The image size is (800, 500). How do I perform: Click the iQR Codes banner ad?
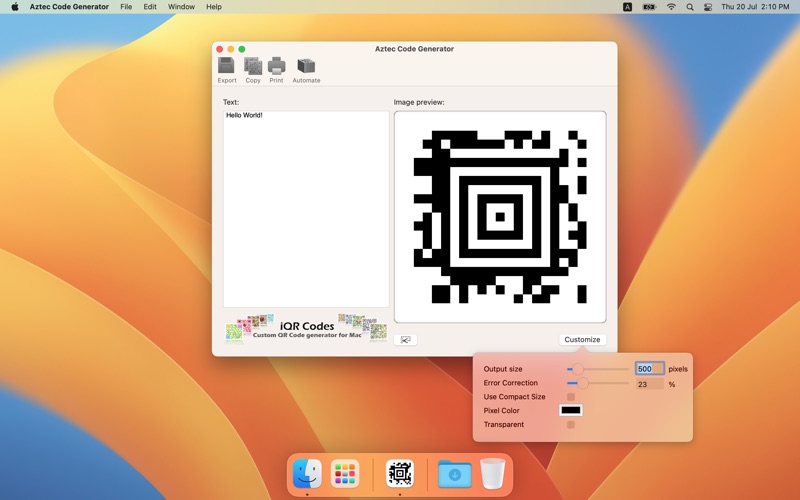coord(306,328)
